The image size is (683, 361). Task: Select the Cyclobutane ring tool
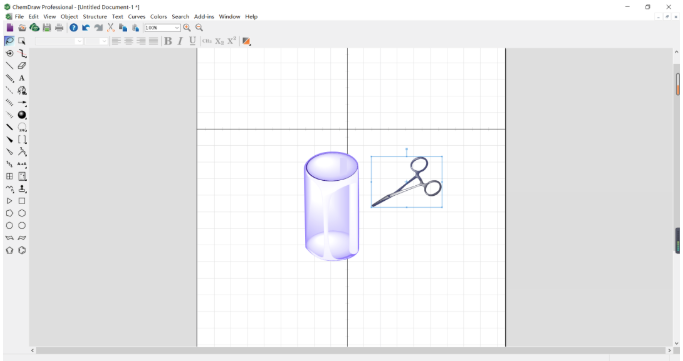click(x=22, y=201)
